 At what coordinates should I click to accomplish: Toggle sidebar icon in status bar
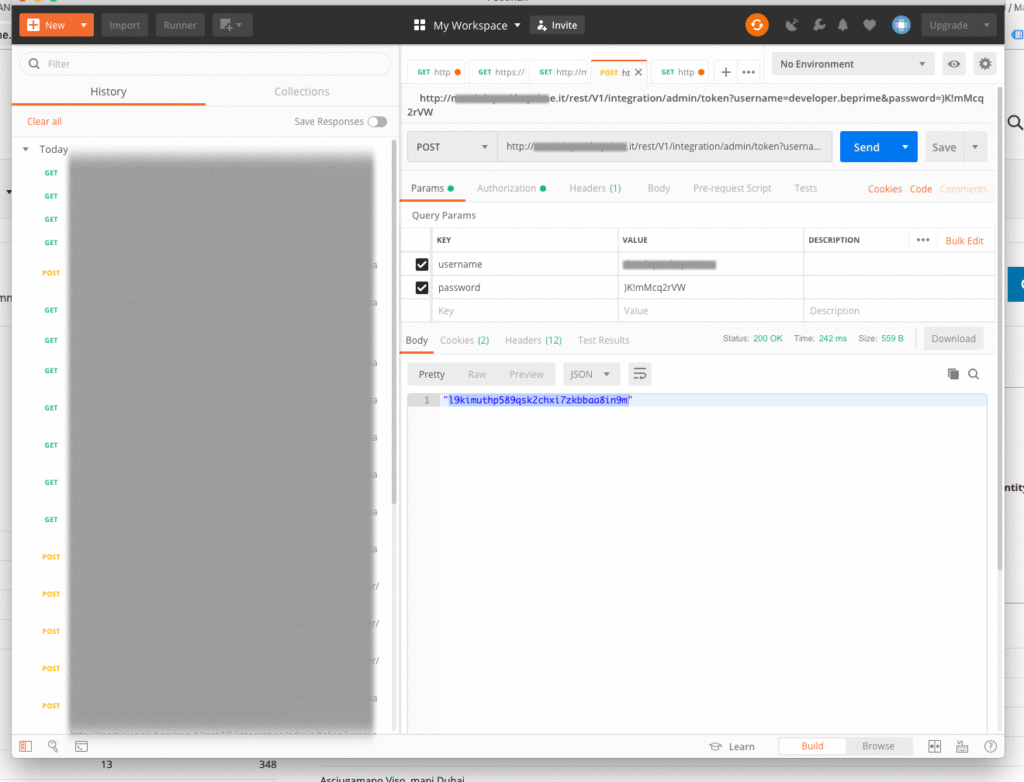coord(25,746)
